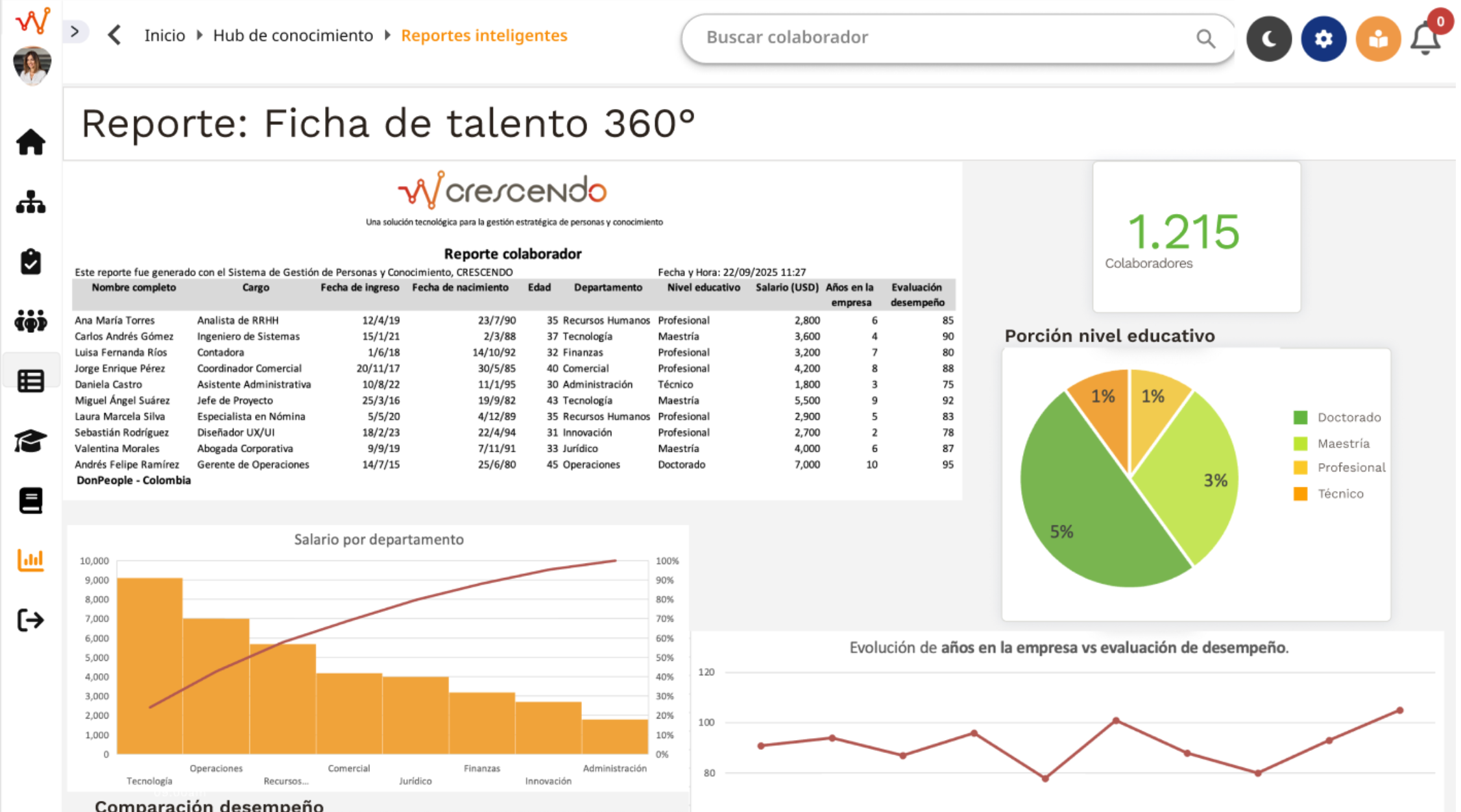
Task: Click the Doctorado green legend swatch
Action: coord(1299,417)
